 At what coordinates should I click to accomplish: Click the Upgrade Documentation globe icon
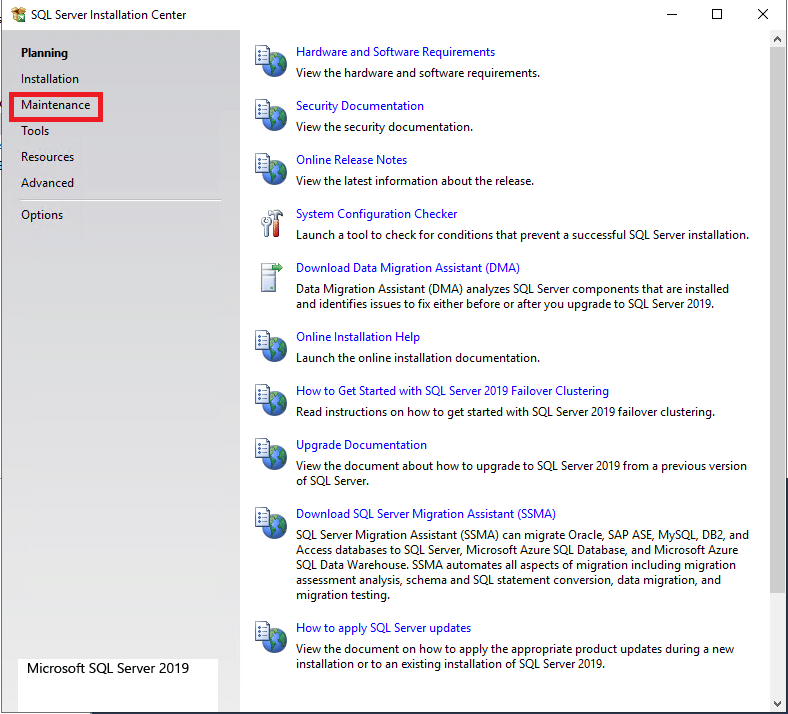pos(271,454)
